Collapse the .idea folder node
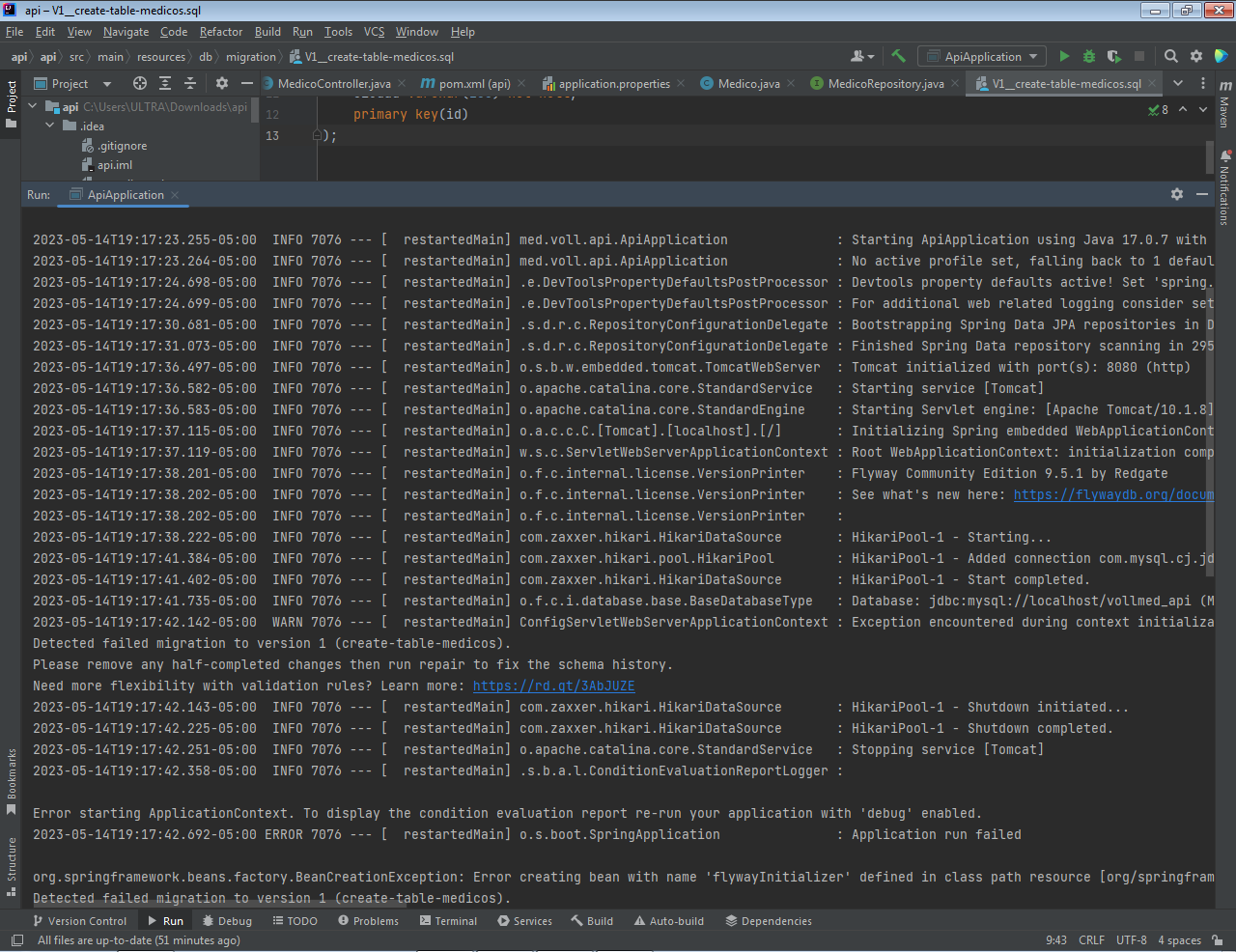The height and width of the screenshot is (952, 1236). click(50, 126)
